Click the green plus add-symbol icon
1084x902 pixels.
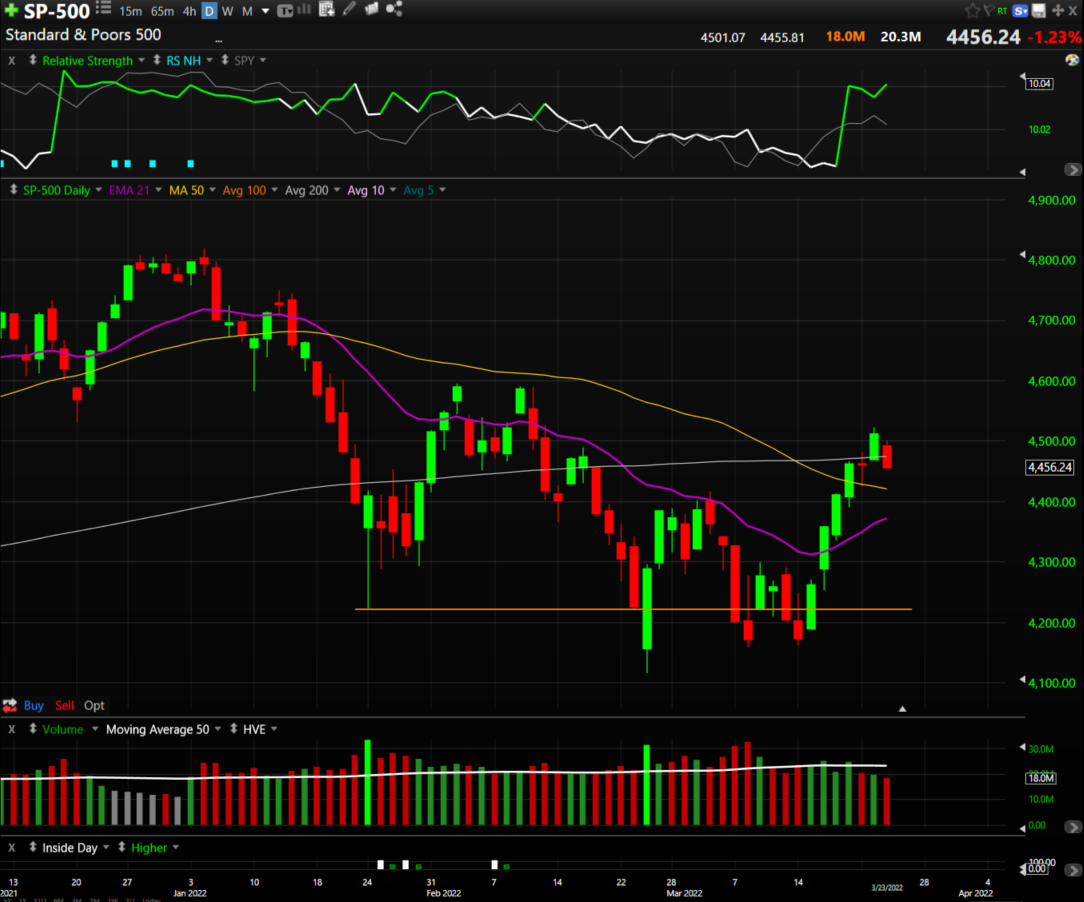[x=11, y=10]
